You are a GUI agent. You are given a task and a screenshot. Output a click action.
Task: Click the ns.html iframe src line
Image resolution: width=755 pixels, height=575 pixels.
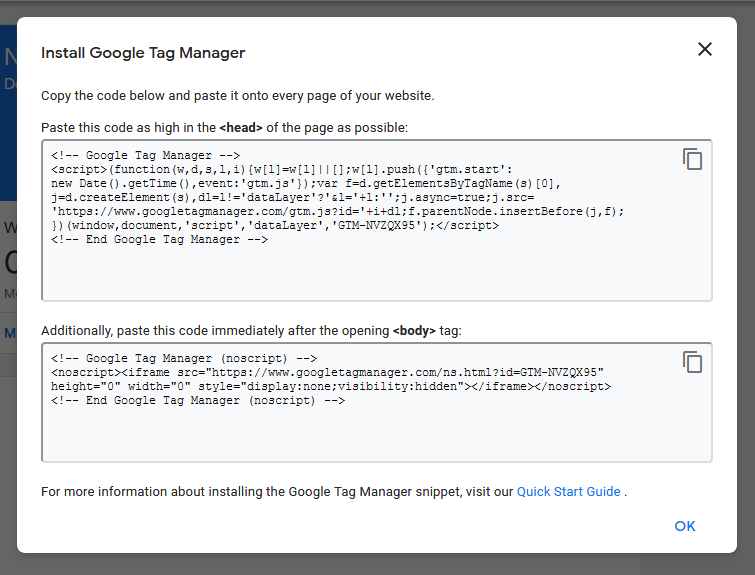(327, 372)
